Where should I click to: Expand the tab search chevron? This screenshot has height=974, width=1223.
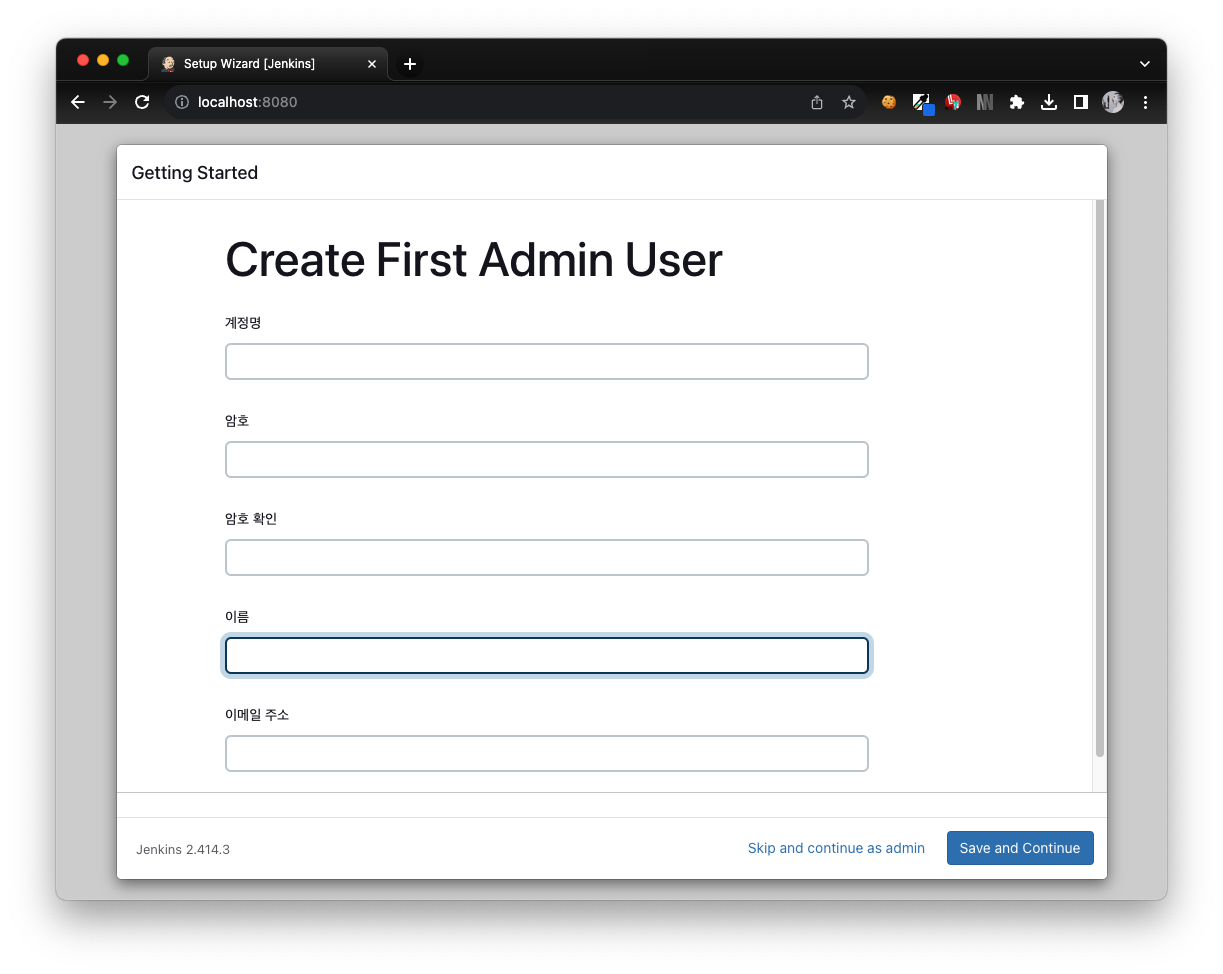[x=1145, y=63]
